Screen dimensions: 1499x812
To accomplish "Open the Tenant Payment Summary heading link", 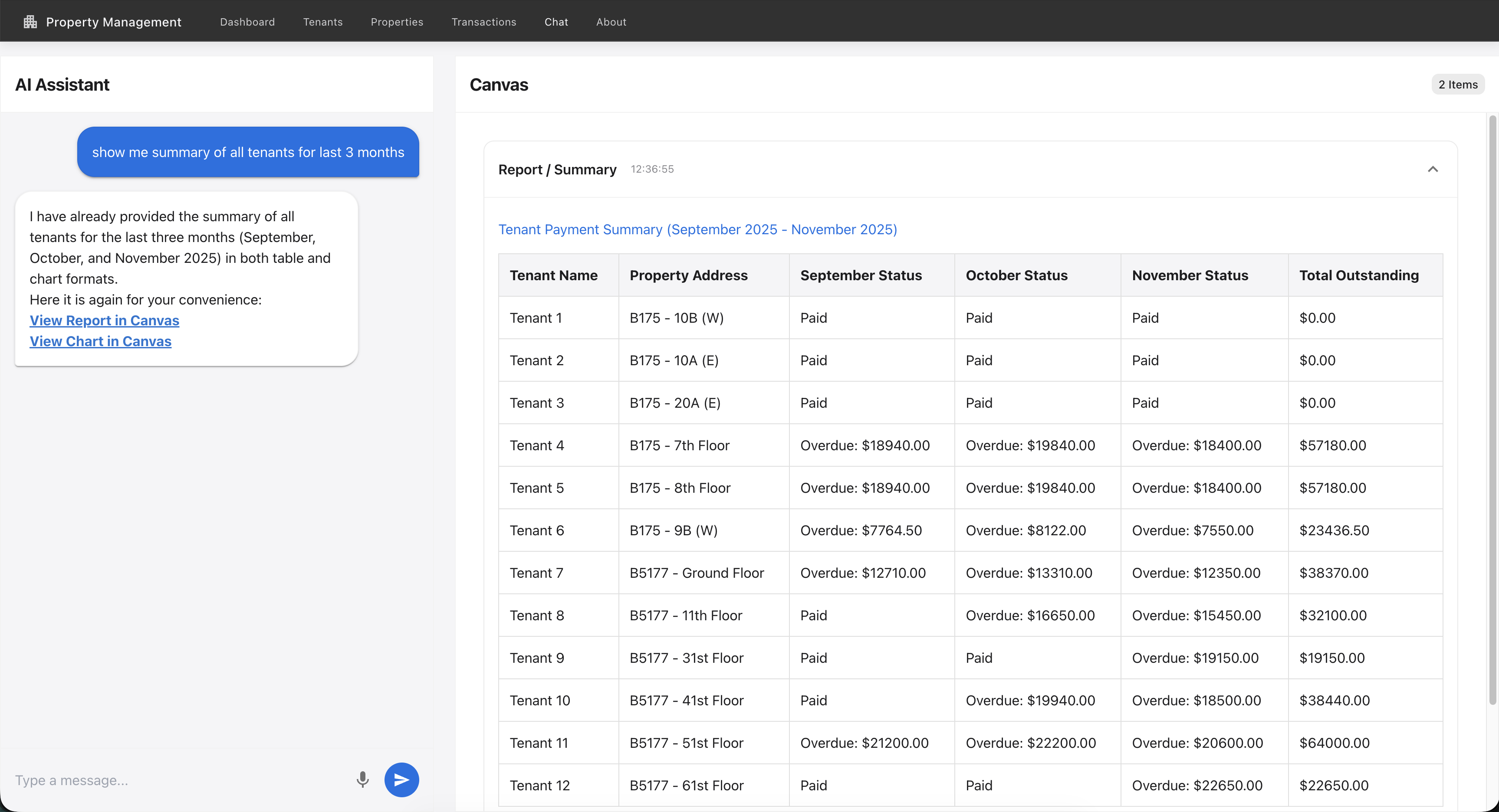I will click(x=698, y=229).
